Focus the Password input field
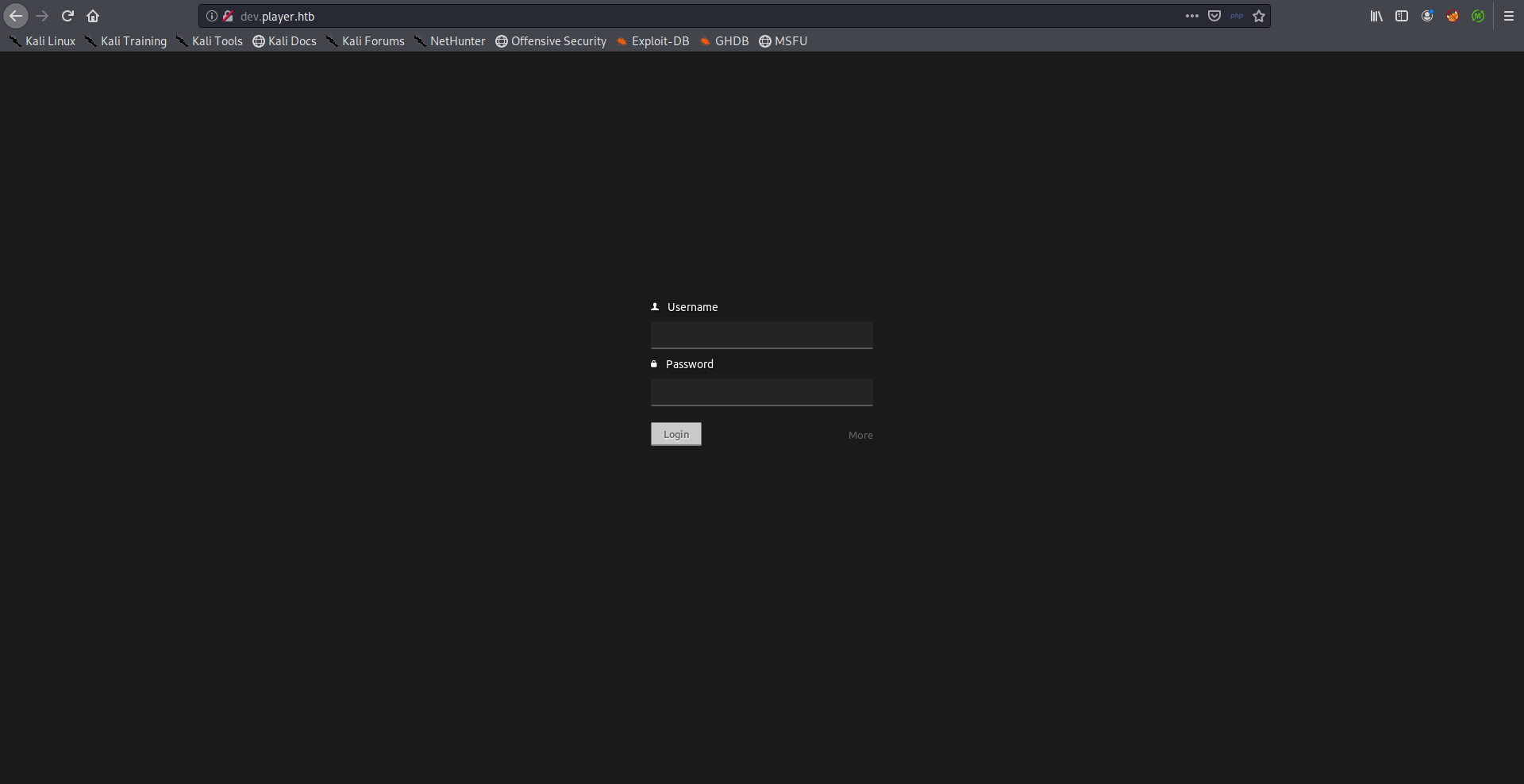Image resolution: width=1524 pixels, height=784 pixels. pos(762,392)
